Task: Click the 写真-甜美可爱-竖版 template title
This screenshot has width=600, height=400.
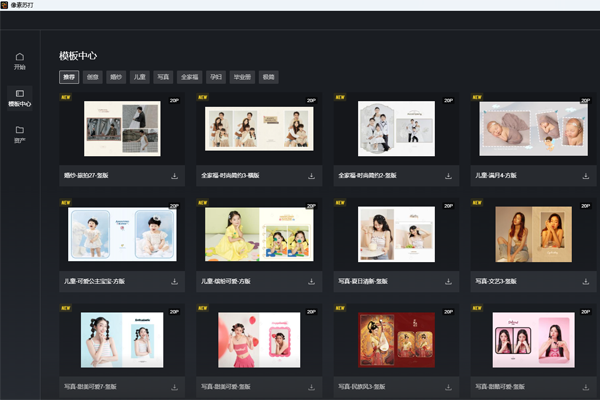Action: click(x=225, y=385)
